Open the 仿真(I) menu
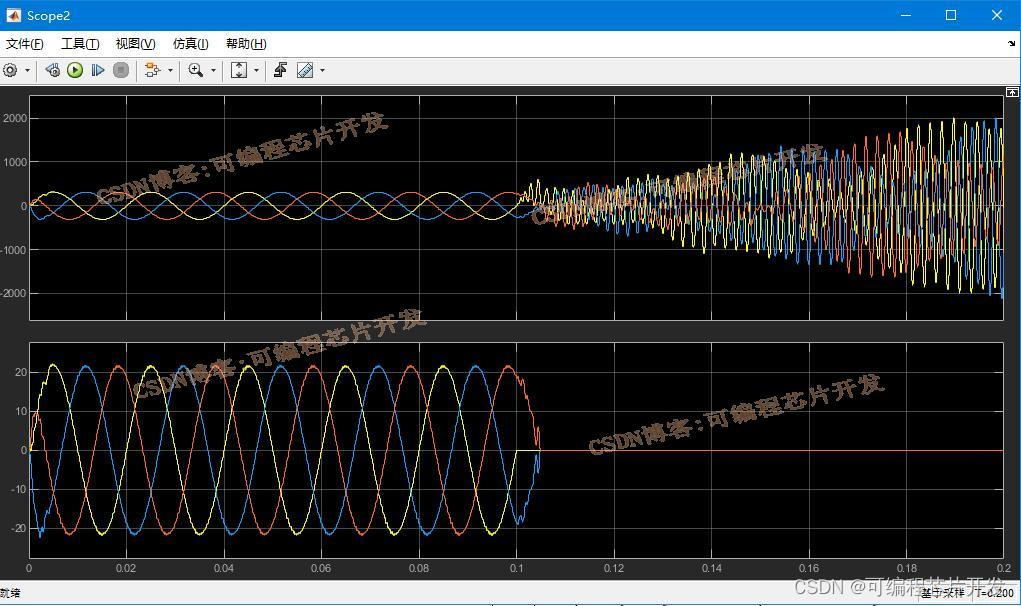 click(190, 44)
